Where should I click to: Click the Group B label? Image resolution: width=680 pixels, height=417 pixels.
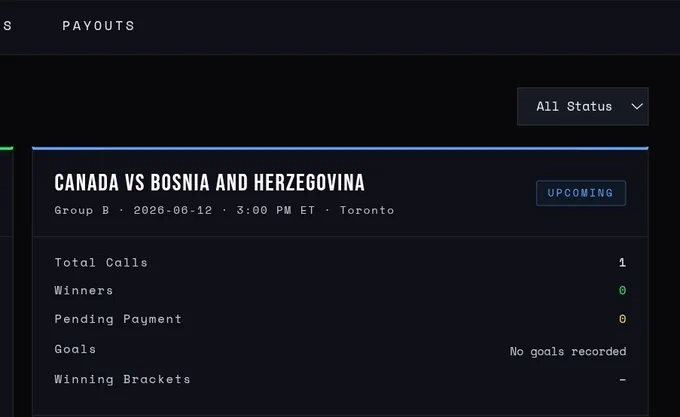tap(82, 210)
